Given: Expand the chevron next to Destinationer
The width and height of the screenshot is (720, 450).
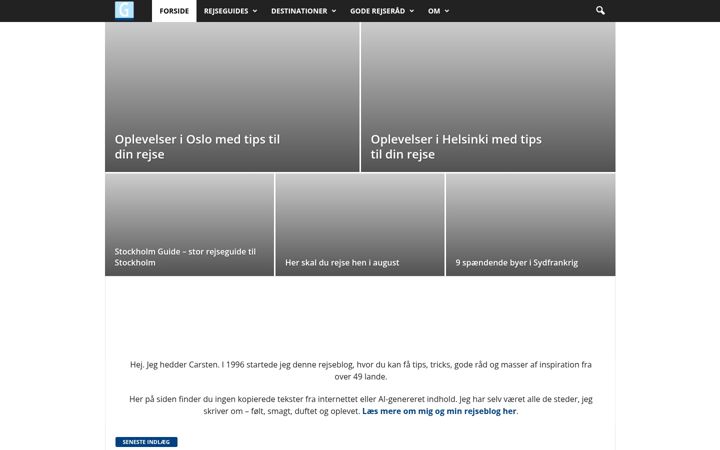Looking at the screenshot, I should tap(334, 11).
